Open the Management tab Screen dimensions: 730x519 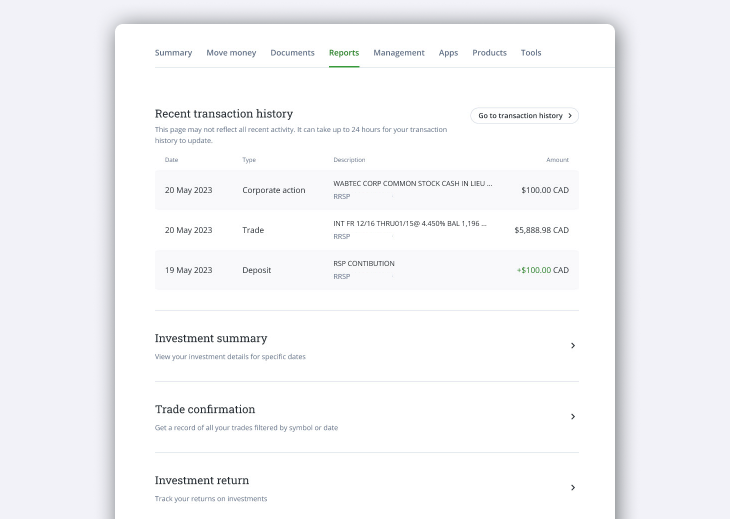click(399, 53)
